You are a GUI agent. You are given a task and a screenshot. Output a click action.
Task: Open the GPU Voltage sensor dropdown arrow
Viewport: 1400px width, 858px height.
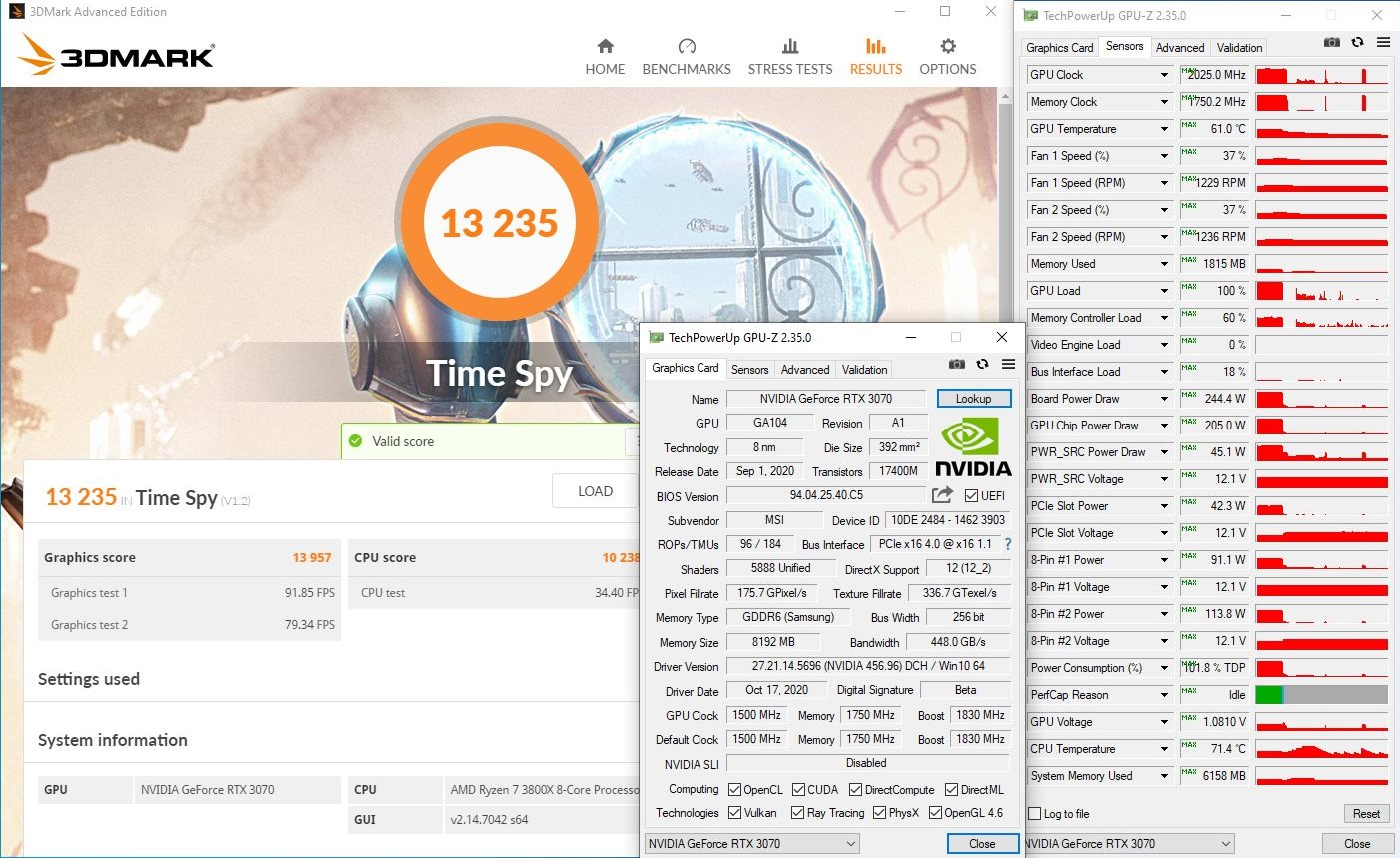(1164, 722)
